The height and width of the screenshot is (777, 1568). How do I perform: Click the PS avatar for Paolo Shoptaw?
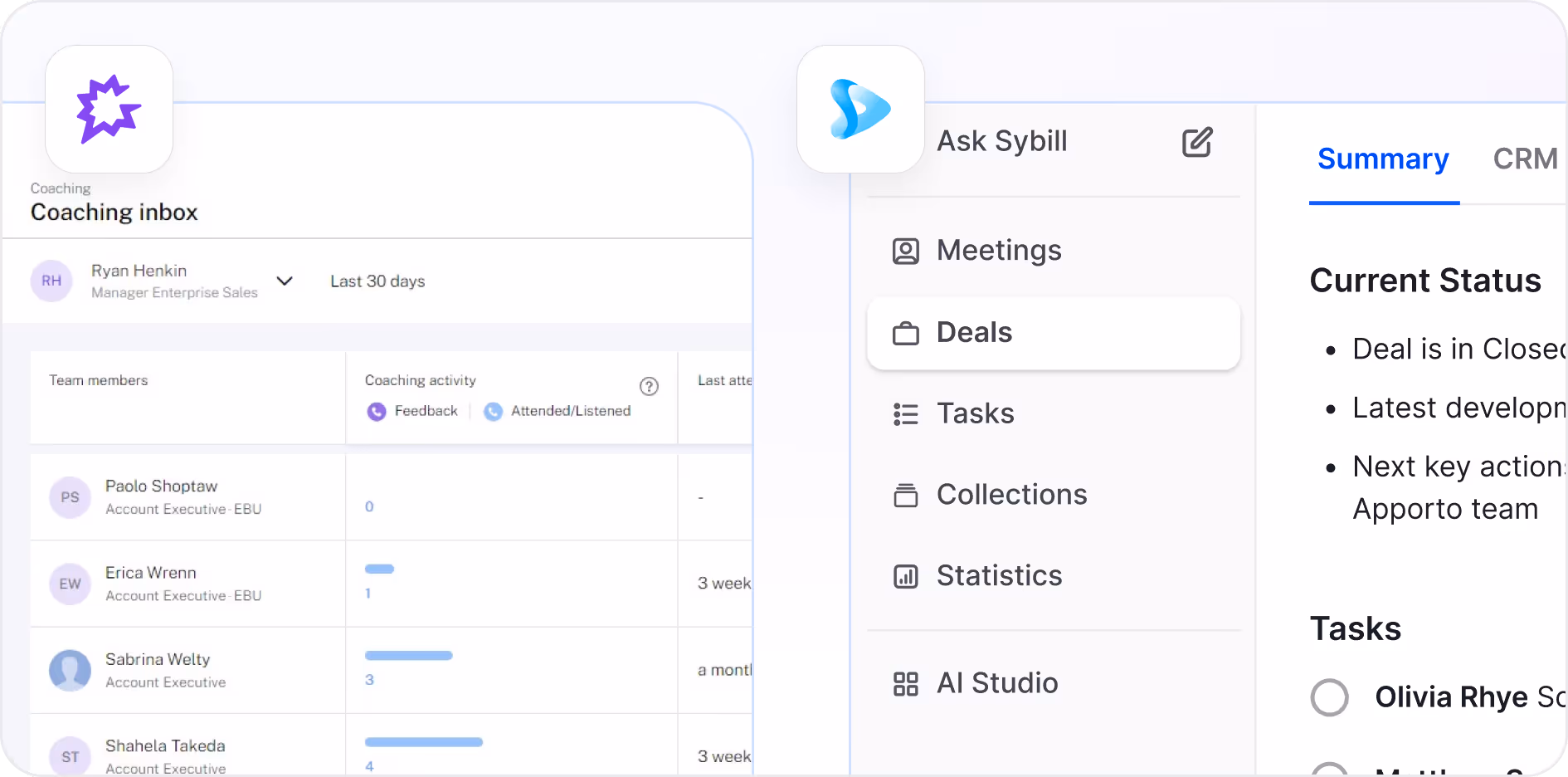tap(70, 497)
